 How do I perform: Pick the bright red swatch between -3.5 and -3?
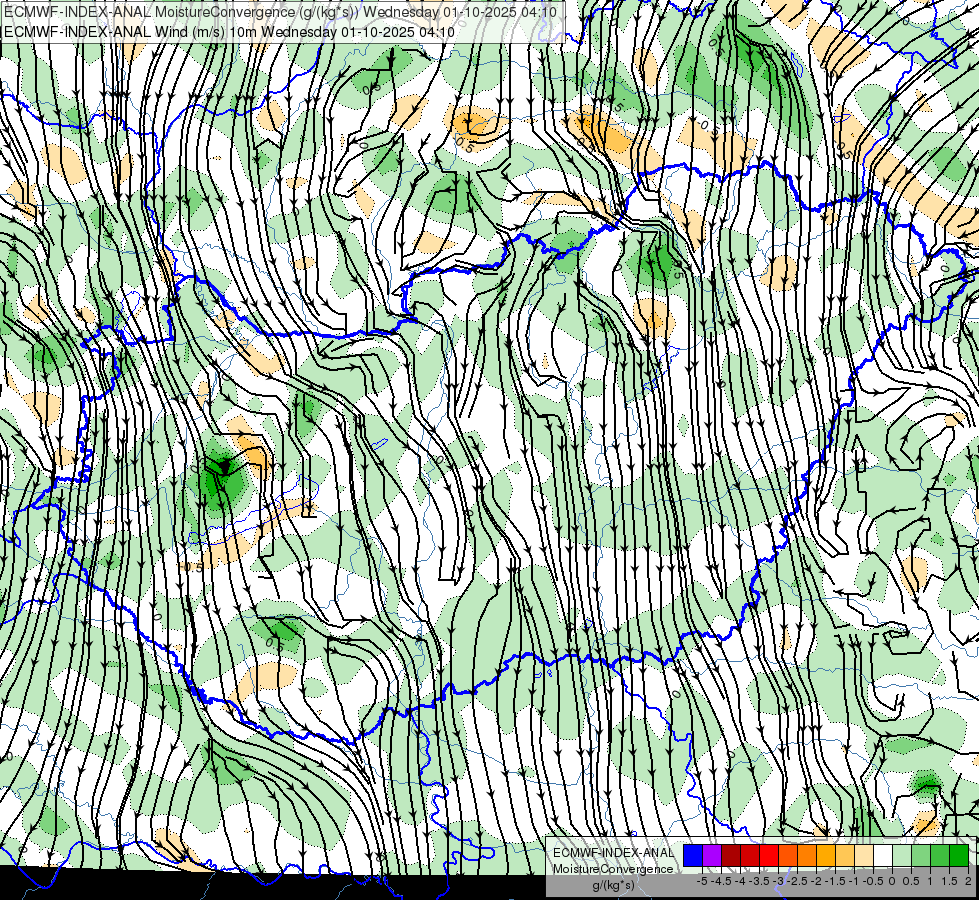(x=769, y=855)
